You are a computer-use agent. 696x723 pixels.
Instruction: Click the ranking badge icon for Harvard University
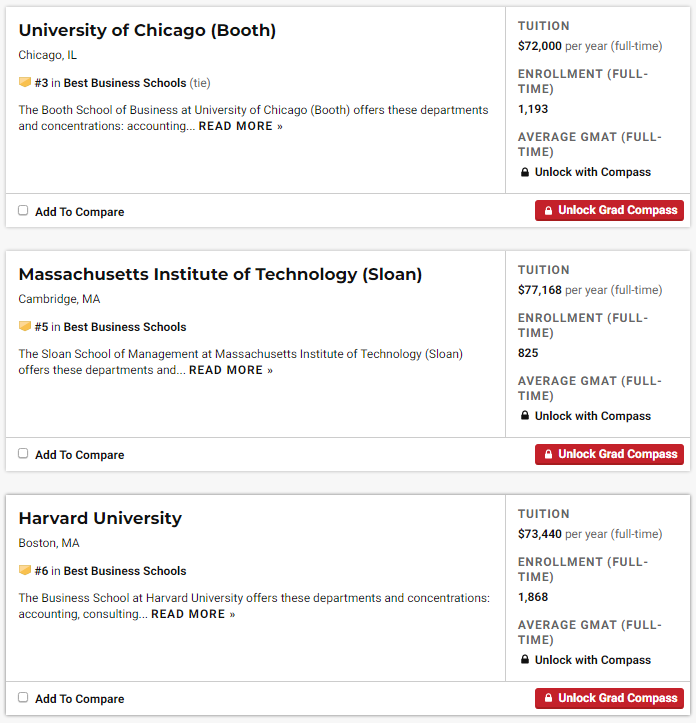pyautogui.click(x=25, y=571)
